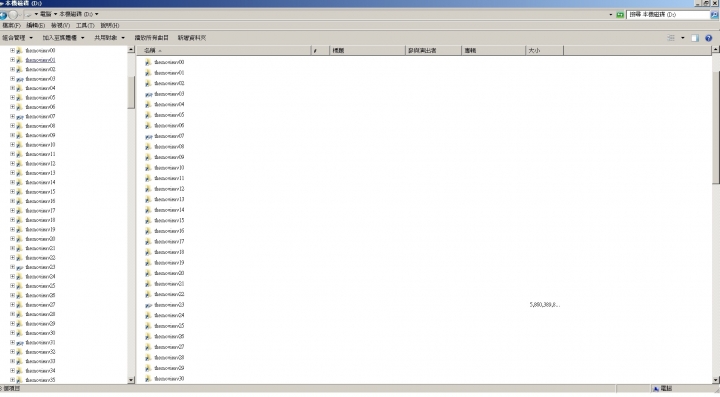Click folder icon of item ending 31 in tree pane

click(x=19, y=342)
